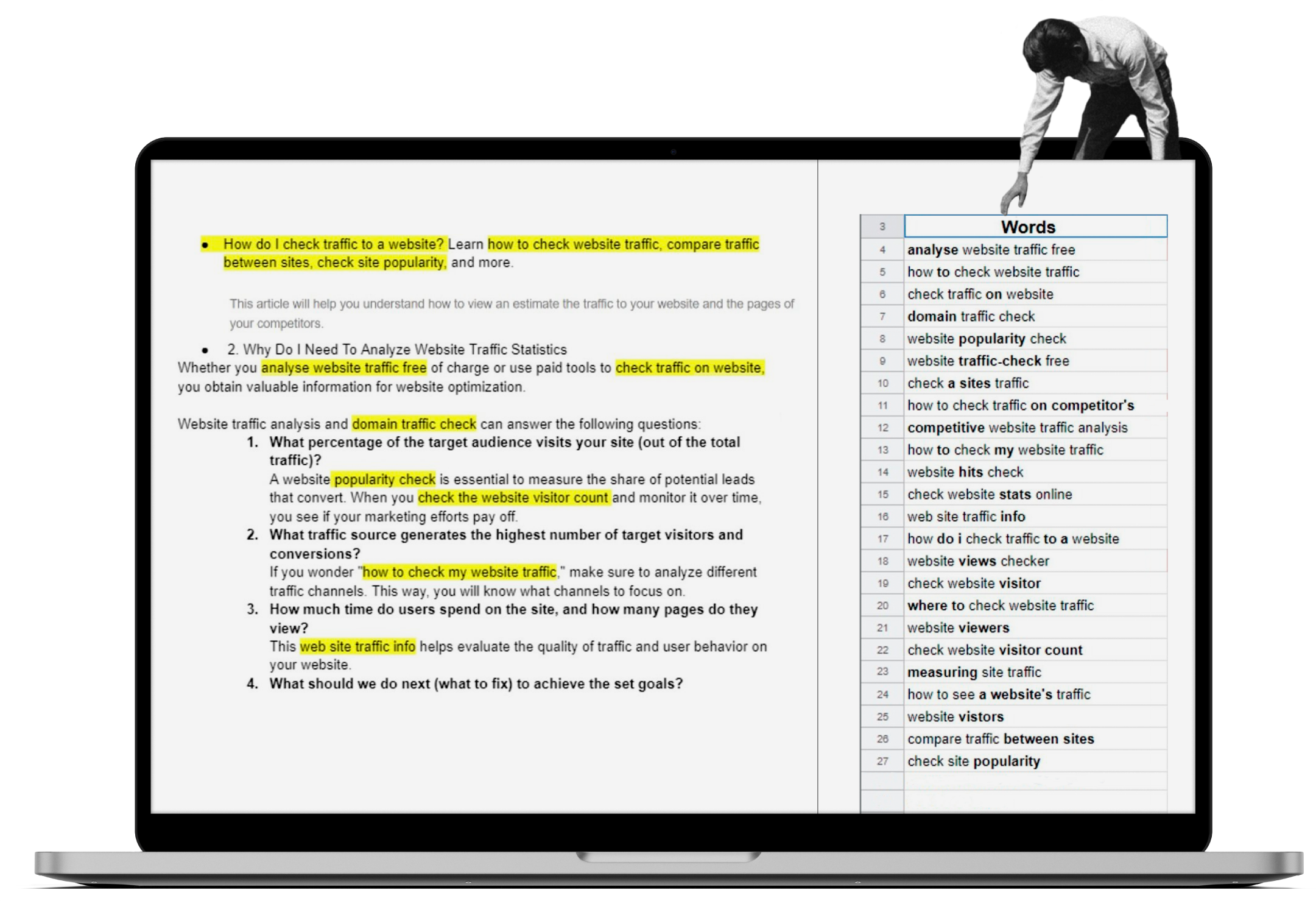
Task: Click highlighted text 'domain traffic check' in document
Action: 413,424
